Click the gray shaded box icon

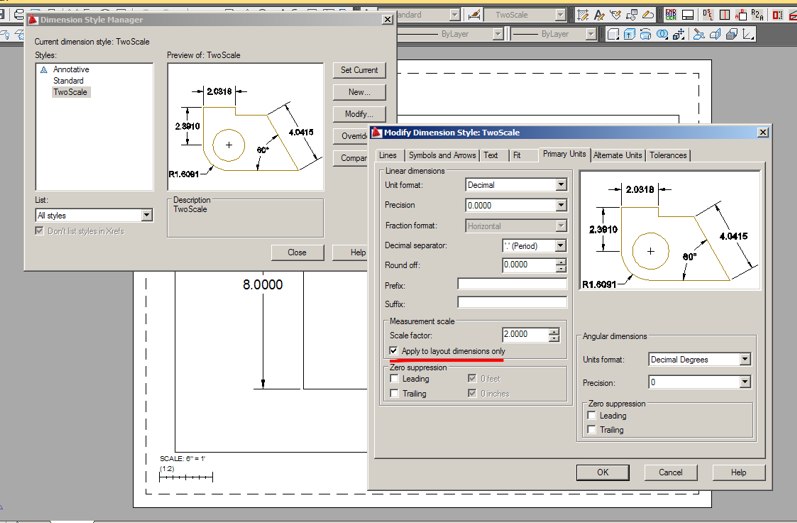click(731, 35)
